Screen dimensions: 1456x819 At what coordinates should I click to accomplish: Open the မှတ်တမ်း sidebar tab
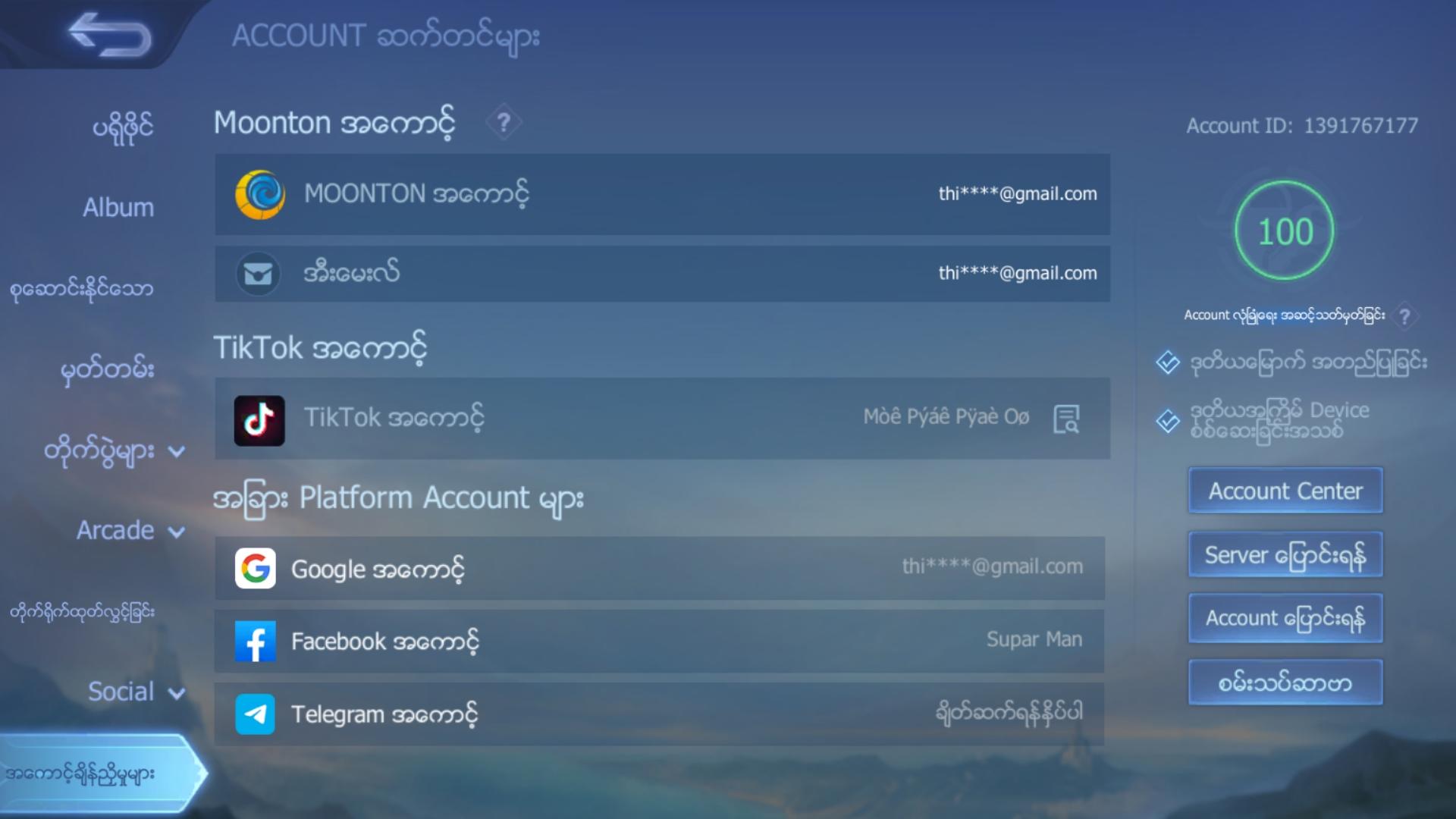108,370
